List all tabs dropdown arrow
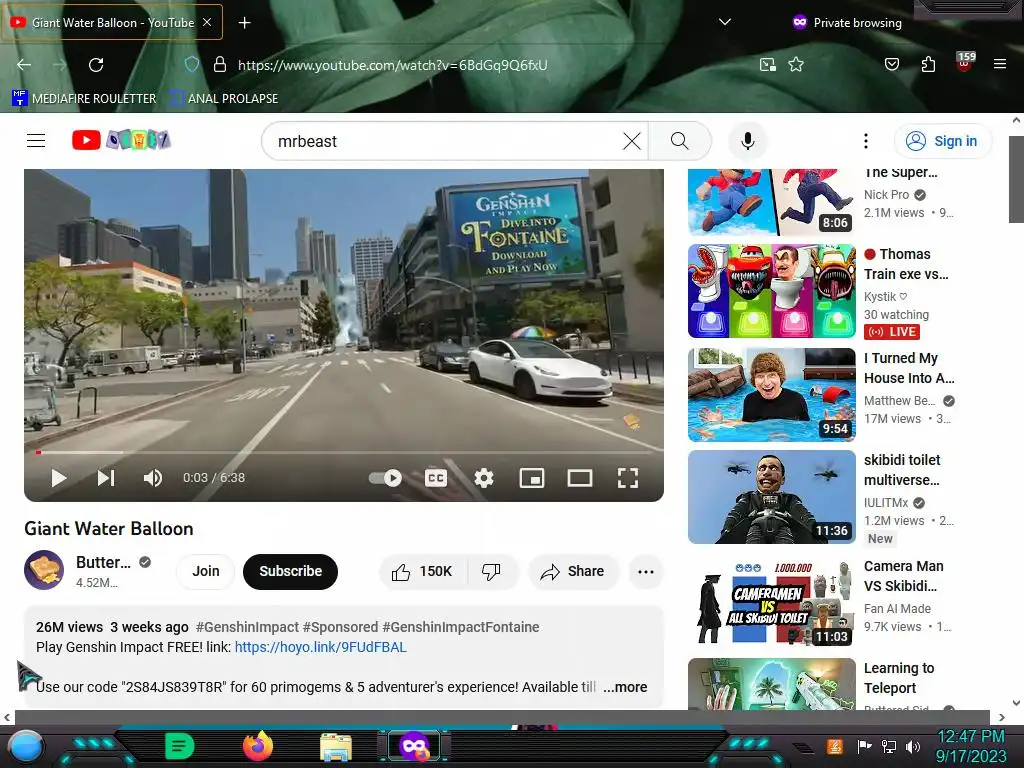Image resolution: width=1024 pixels, height=768 pixels. coord(724,22)
